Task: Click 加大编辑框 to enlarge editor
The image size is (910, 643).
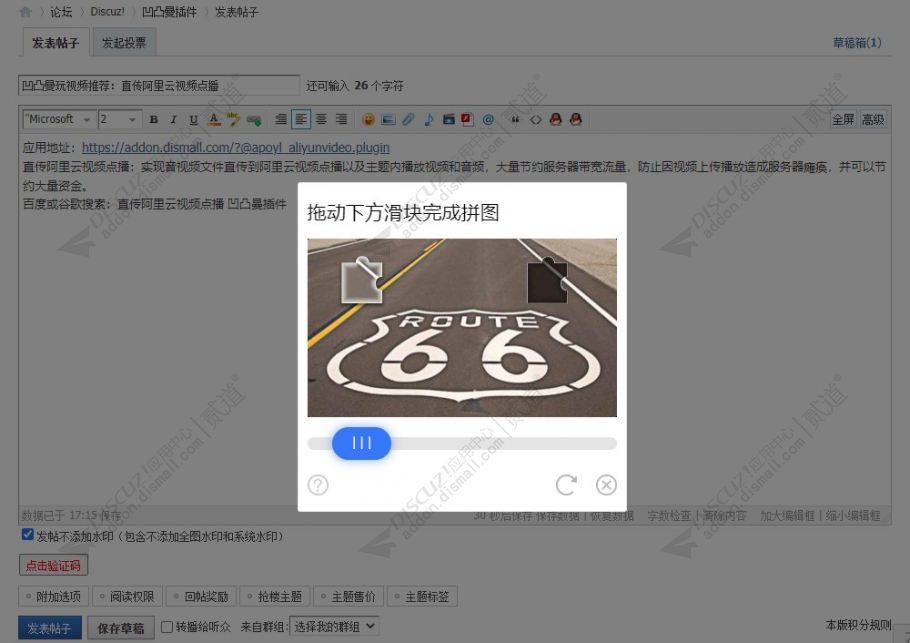Action: pos(788,515)
